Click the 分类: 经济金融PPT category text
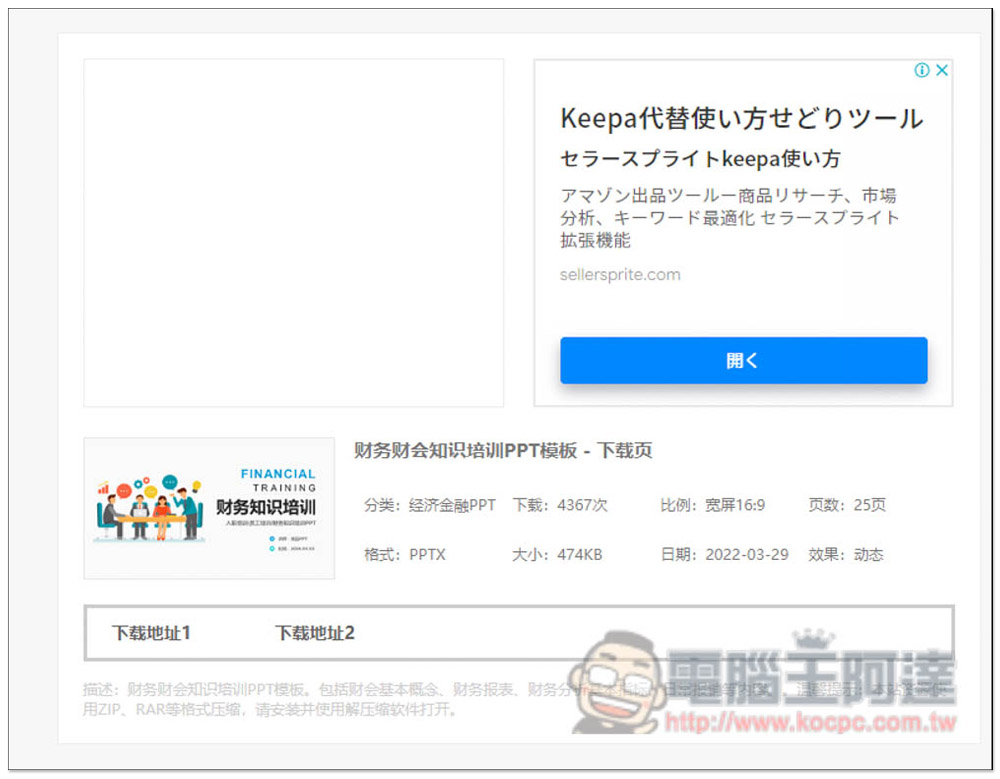Screen dimensions: 1000x779 click(x=430, y=505)
